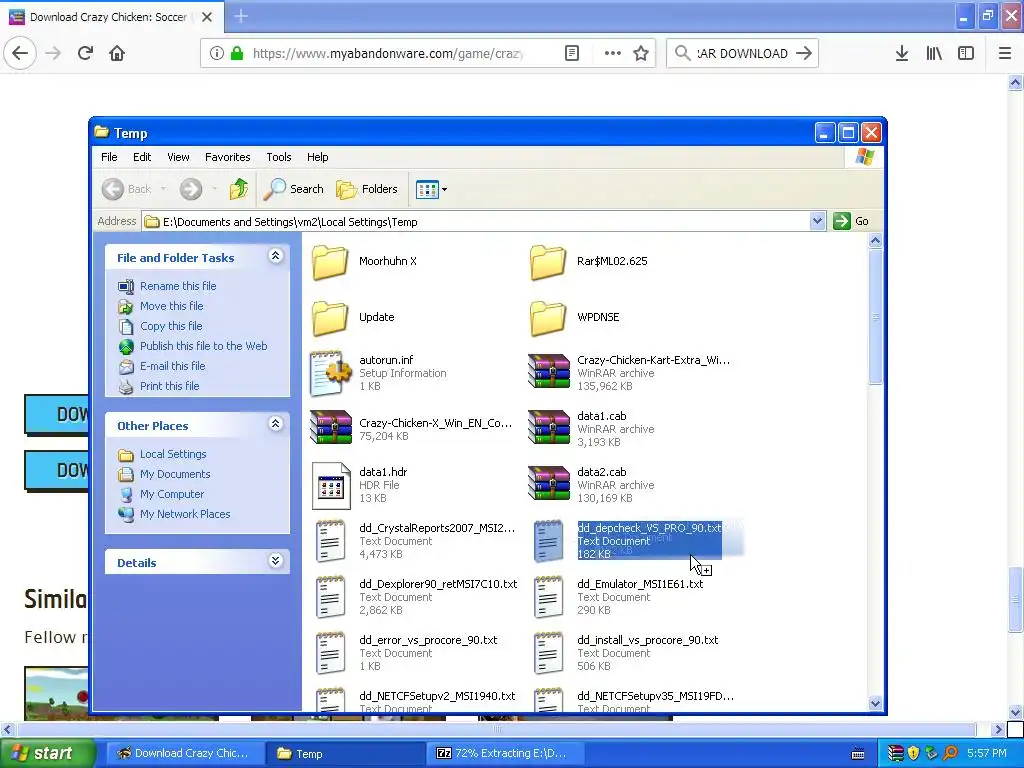
Task: Expand the Details panel
Action: (276, 561)
